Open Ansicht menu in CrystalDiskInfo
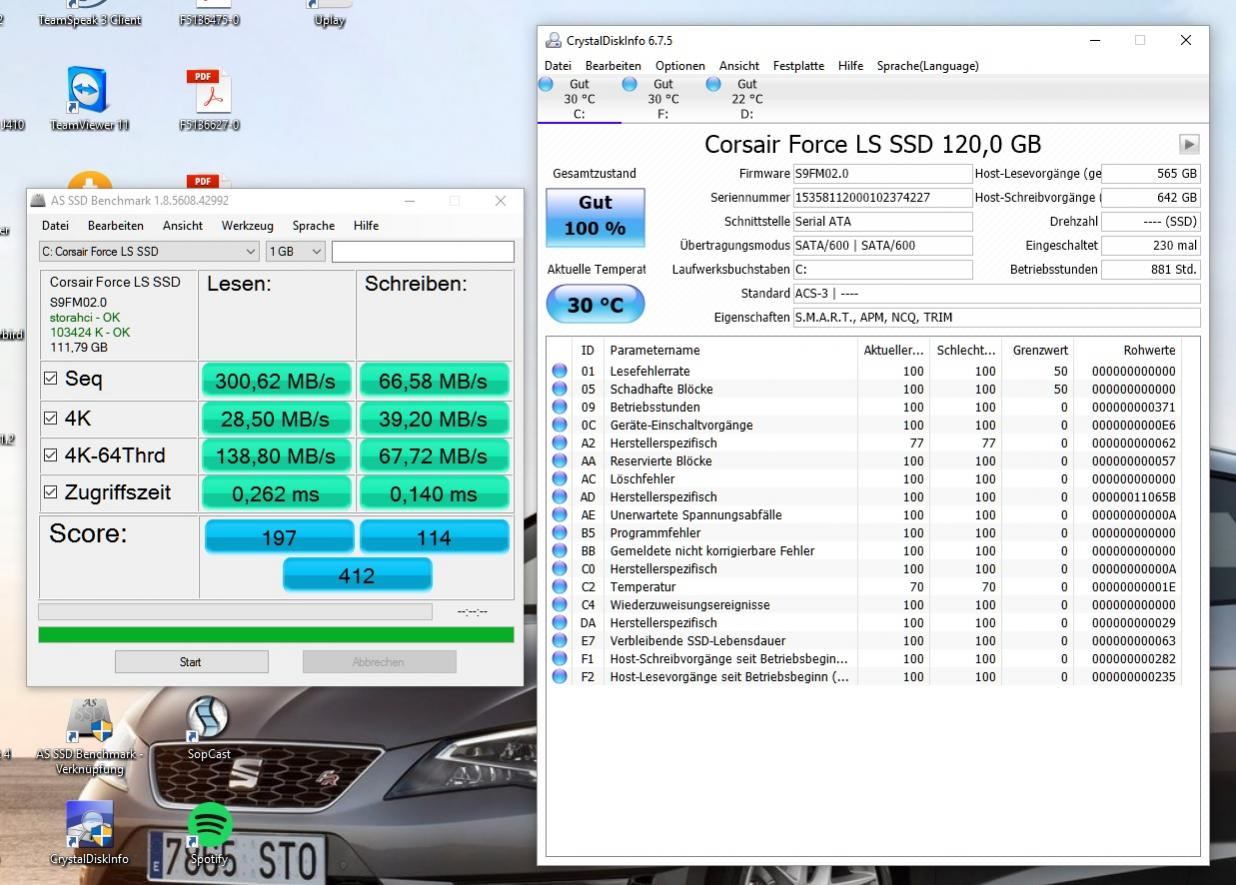 pyautogui.click(x=739, y=66)
